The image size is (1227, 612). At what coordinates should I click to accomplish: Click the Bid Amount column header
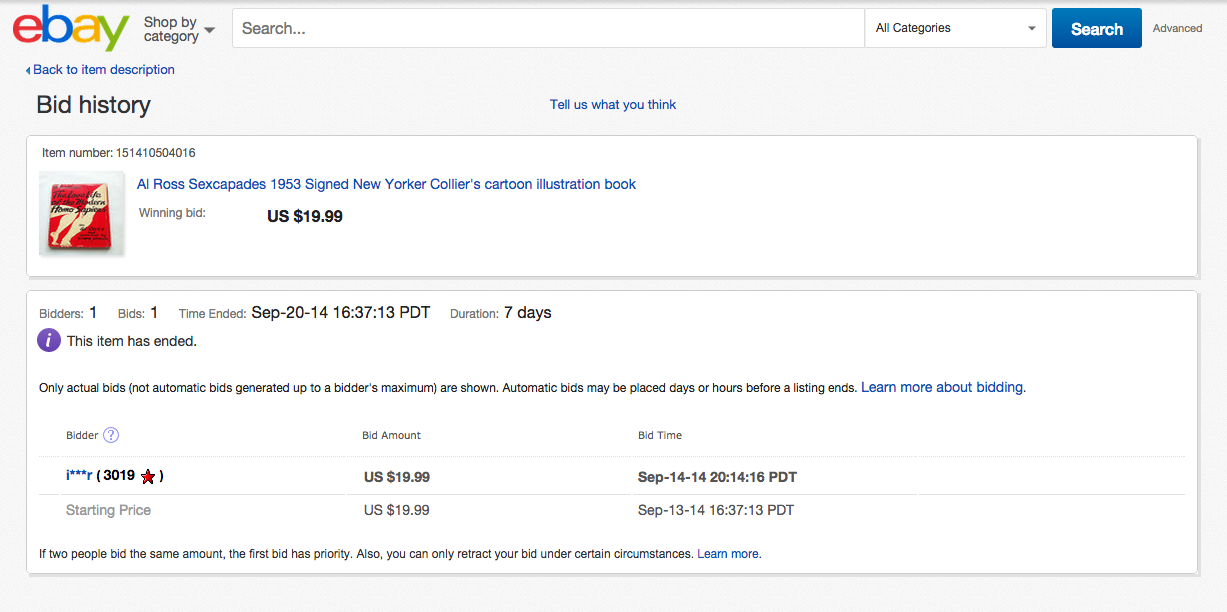(391, 435)
